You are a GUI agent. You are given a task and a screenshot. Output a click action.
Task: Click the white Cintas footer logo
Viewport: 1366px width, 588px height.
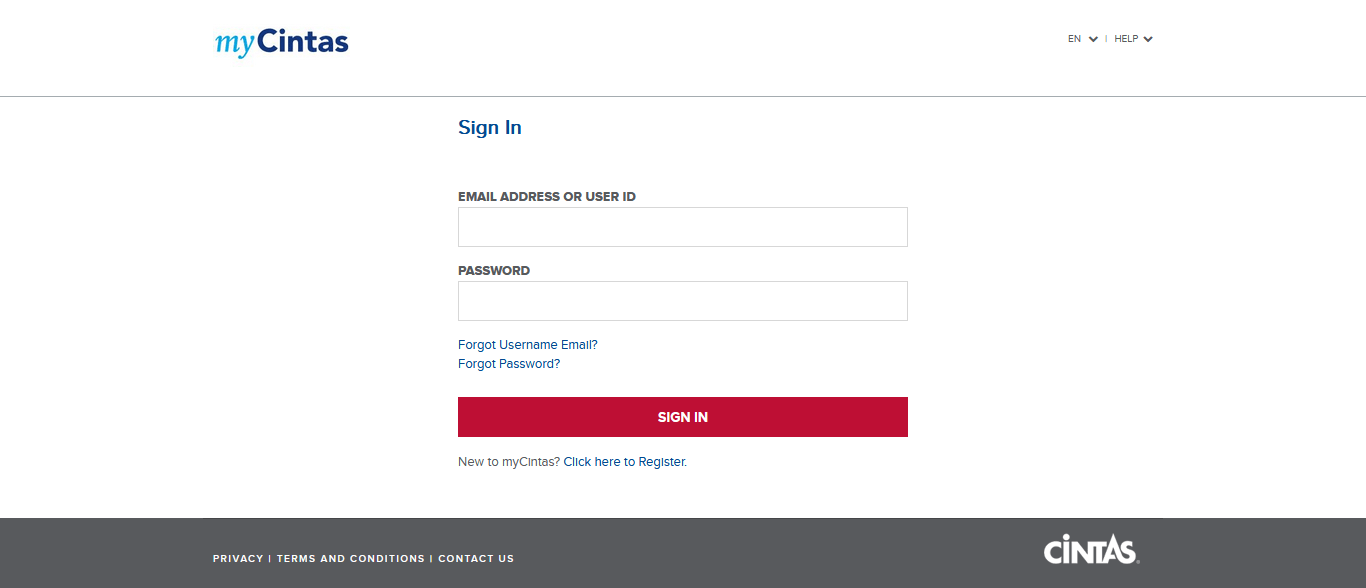coord(1091,550)
